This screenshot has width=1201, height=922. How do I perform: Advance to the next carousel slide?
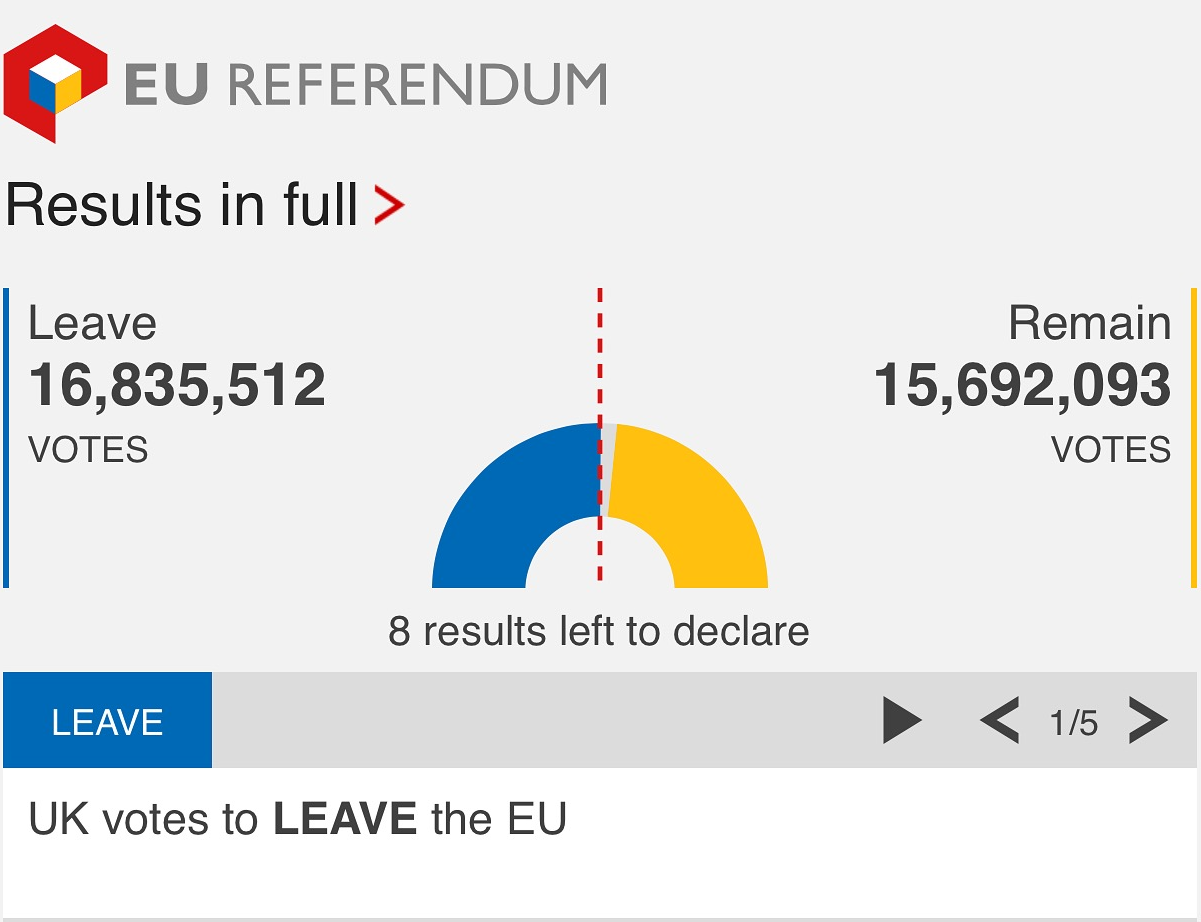(x=1147, y=720)
